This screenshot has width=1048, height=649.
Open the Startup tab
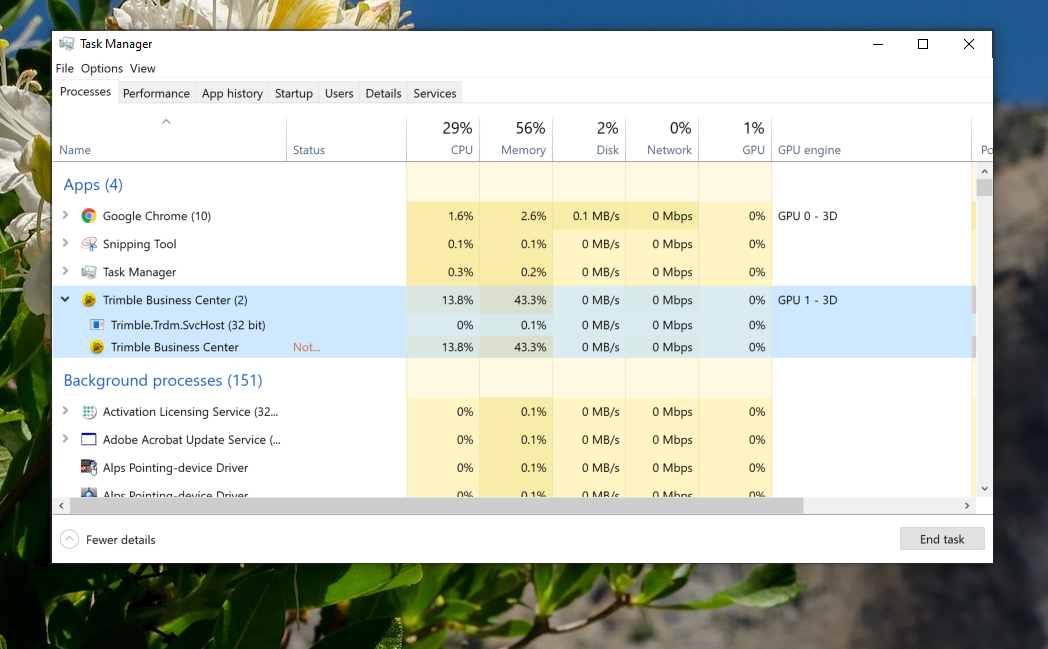click(293, 94)
